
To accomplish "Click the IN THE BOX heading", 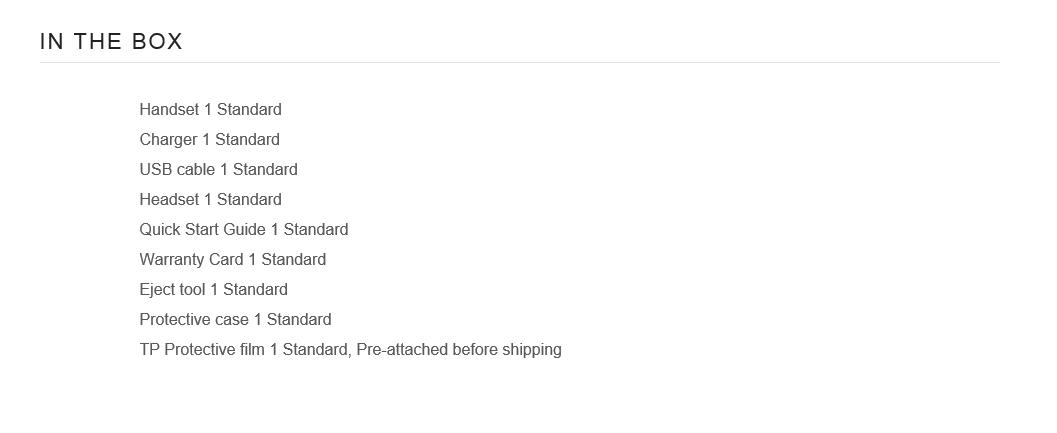I will 111,42.
